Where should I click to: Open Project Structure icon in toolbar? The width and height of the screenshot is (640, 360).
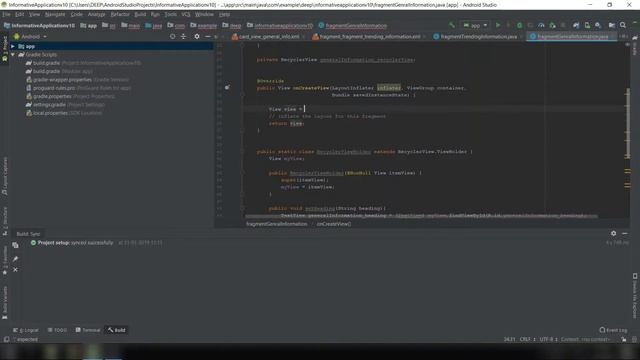pyautogui.click(x=611, y=25)
